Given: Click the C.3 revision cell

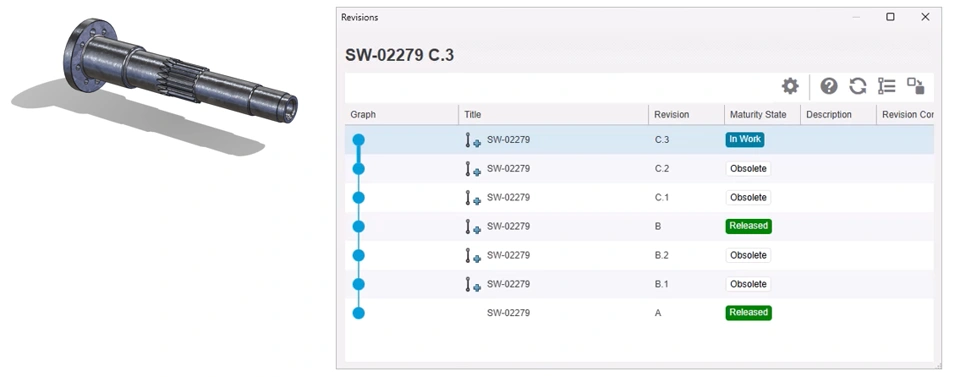Looking at the screenshot, I should point(662,140).
